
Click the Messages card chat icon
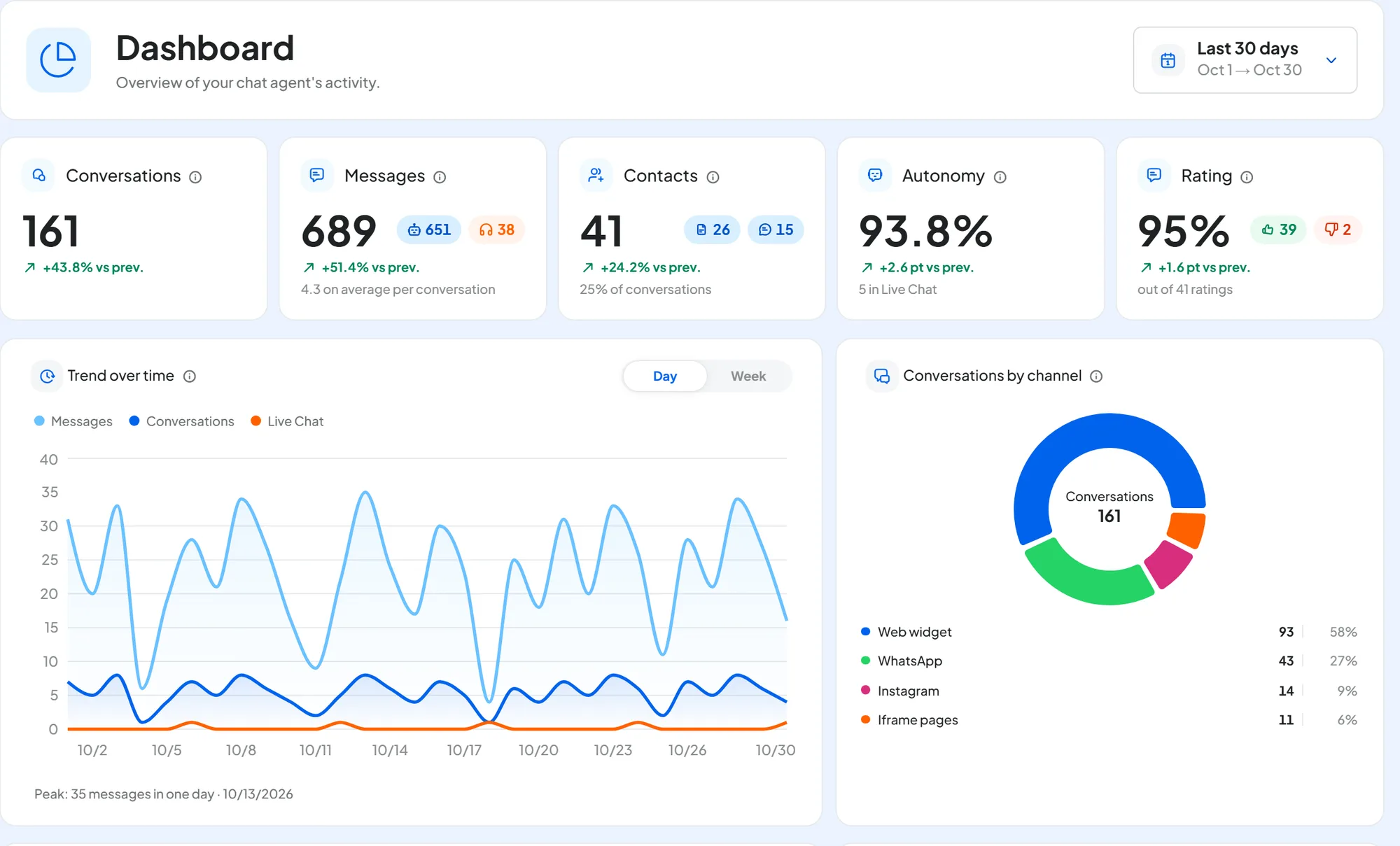click(x=317, y=175)
